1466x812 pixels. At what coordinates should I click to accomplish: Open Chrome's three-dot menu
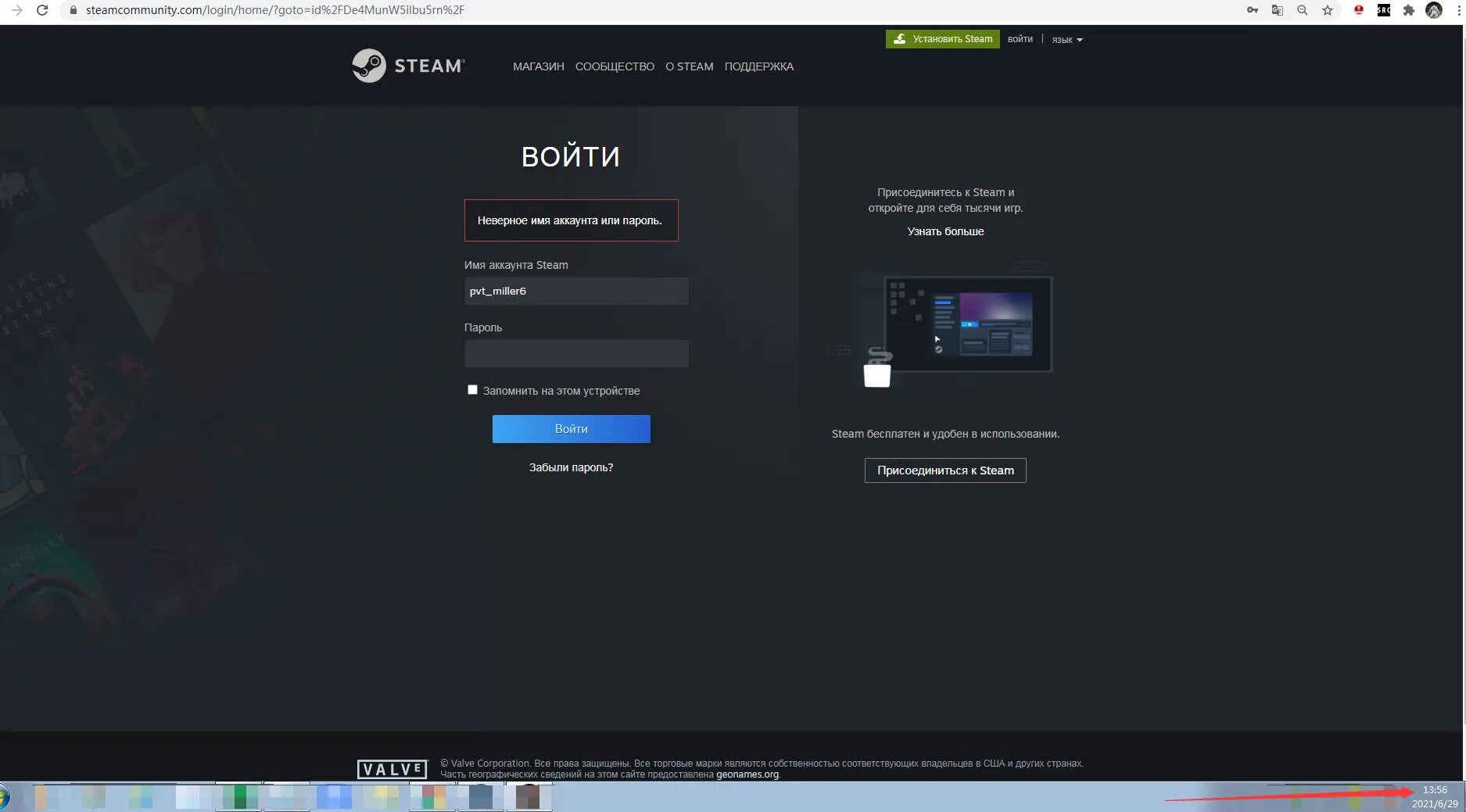click(1459, 10)
